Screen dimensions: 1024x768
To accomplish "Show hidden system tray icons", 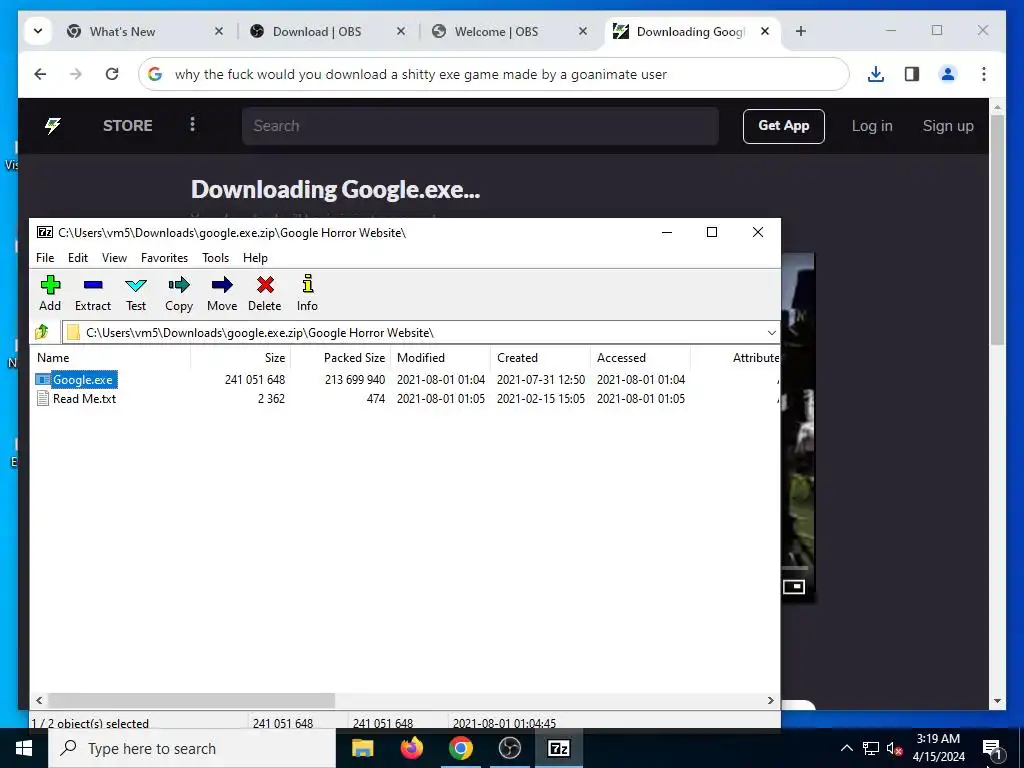I will point(846,748).
